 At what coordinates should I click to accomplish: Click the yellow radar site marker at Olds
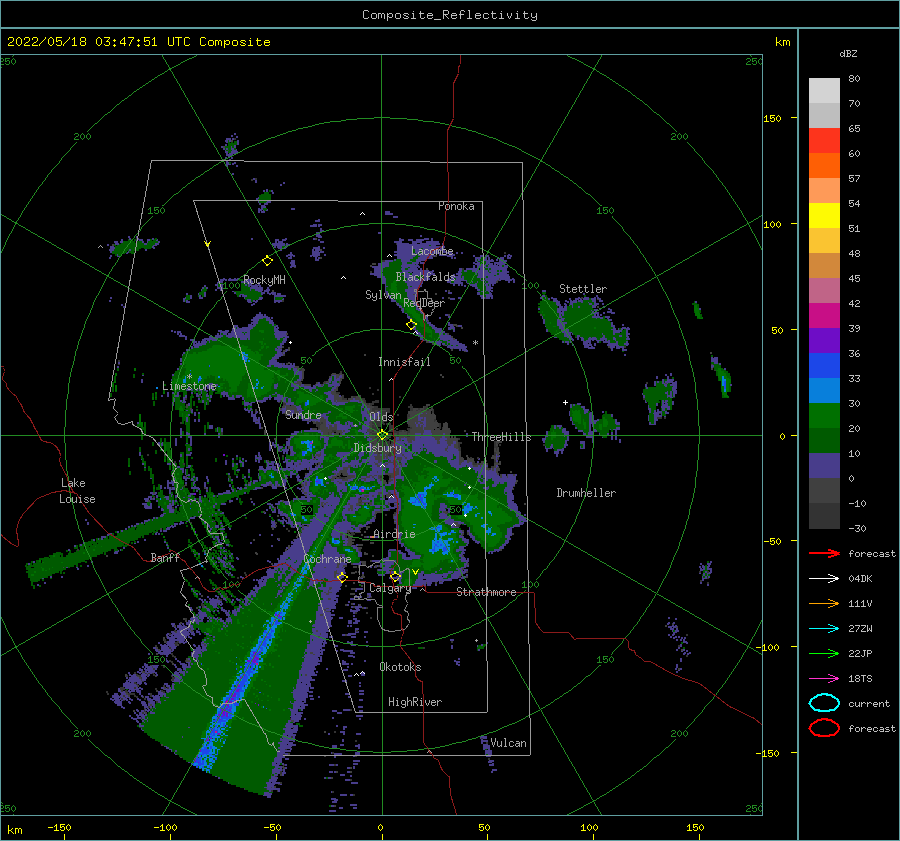(x=382, y=435)
